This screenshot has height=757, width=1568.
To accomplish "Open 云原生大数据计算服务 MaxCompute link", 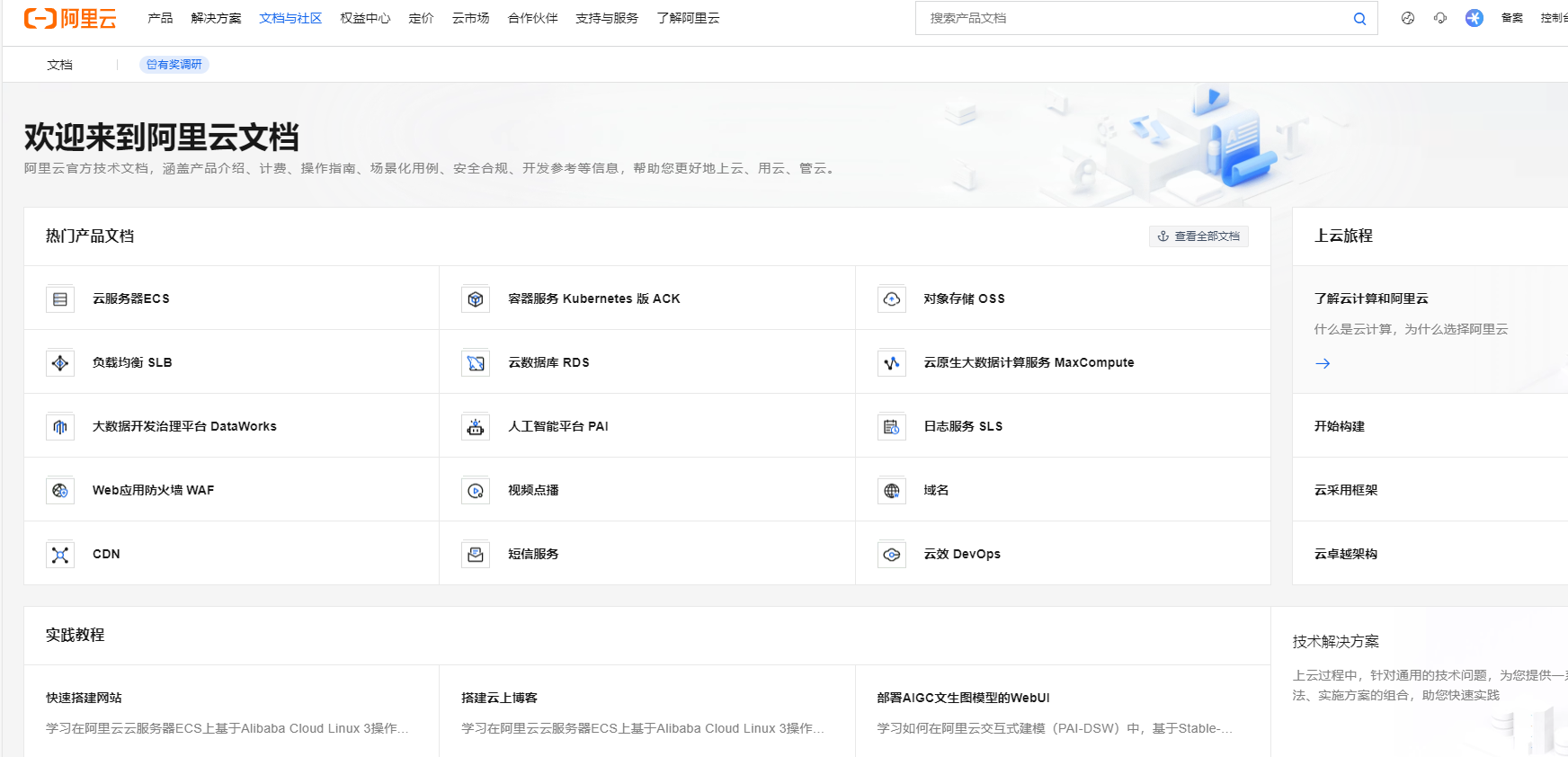I will 1029,362.
